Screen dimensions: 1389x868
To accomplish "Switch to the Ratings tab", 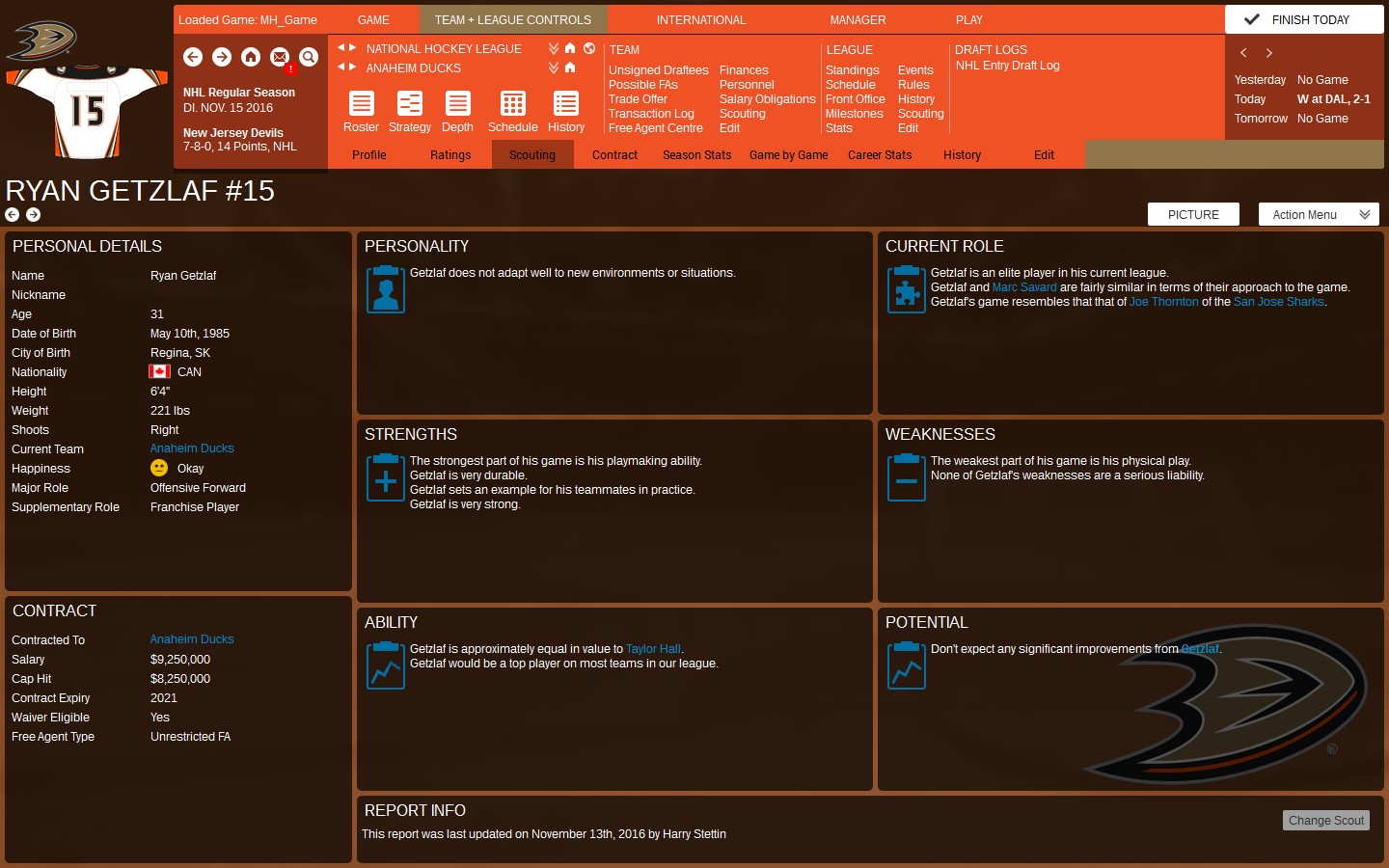I will click(x=449, y=154).
